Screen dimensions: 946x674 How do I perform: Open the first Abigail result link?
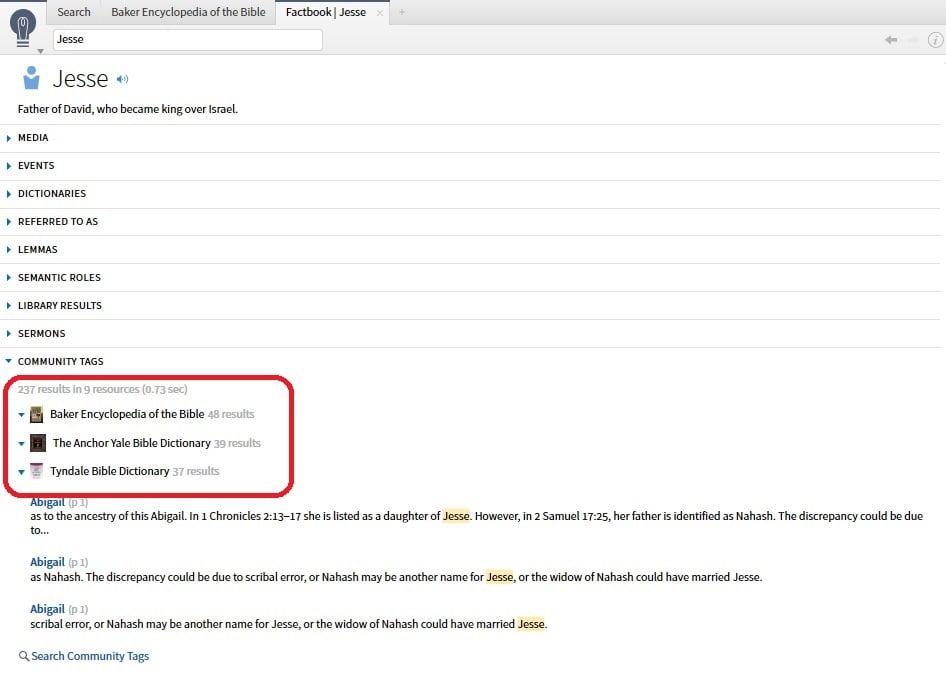point(47,502)
